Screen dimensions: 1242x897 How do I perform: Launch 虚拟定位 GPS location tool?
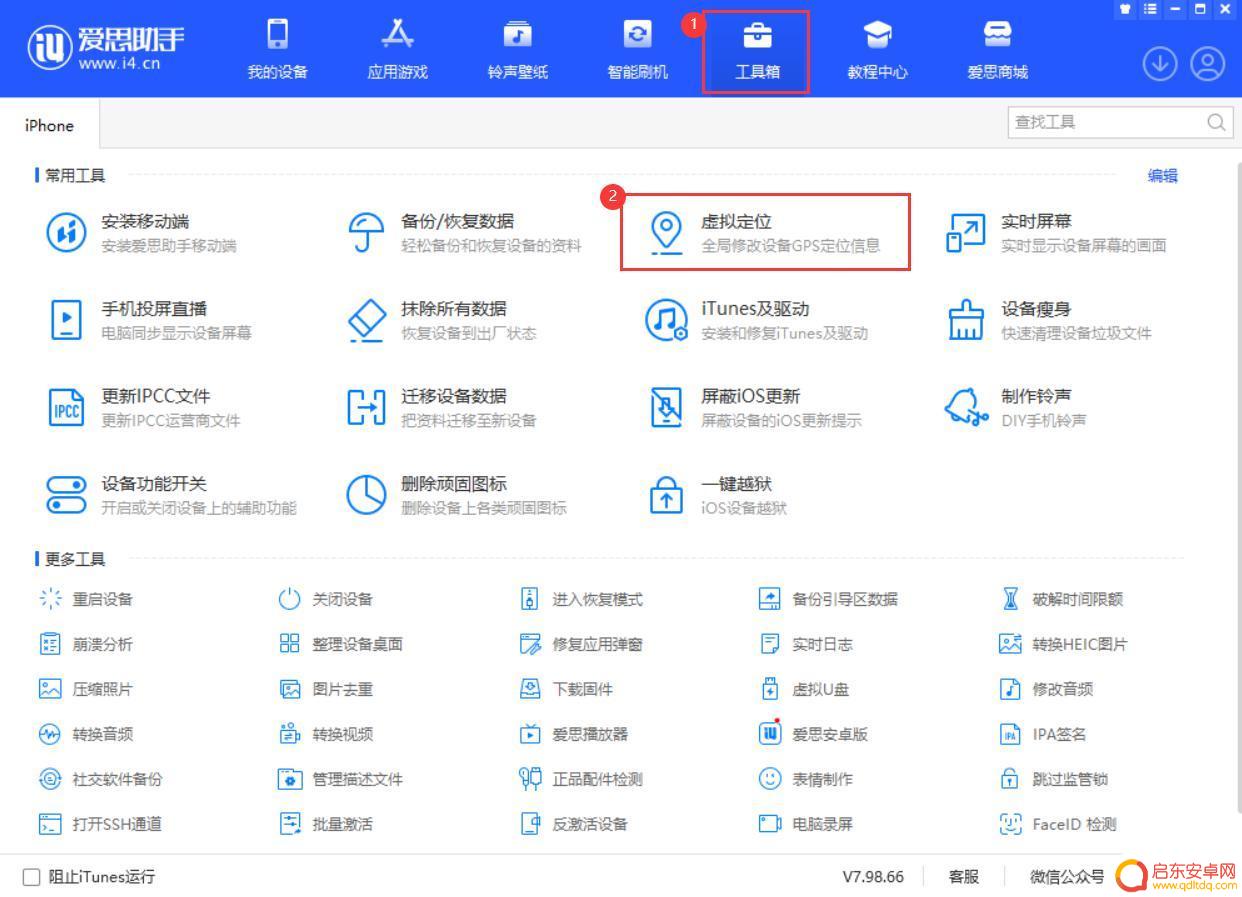click(x=765, y=233)
